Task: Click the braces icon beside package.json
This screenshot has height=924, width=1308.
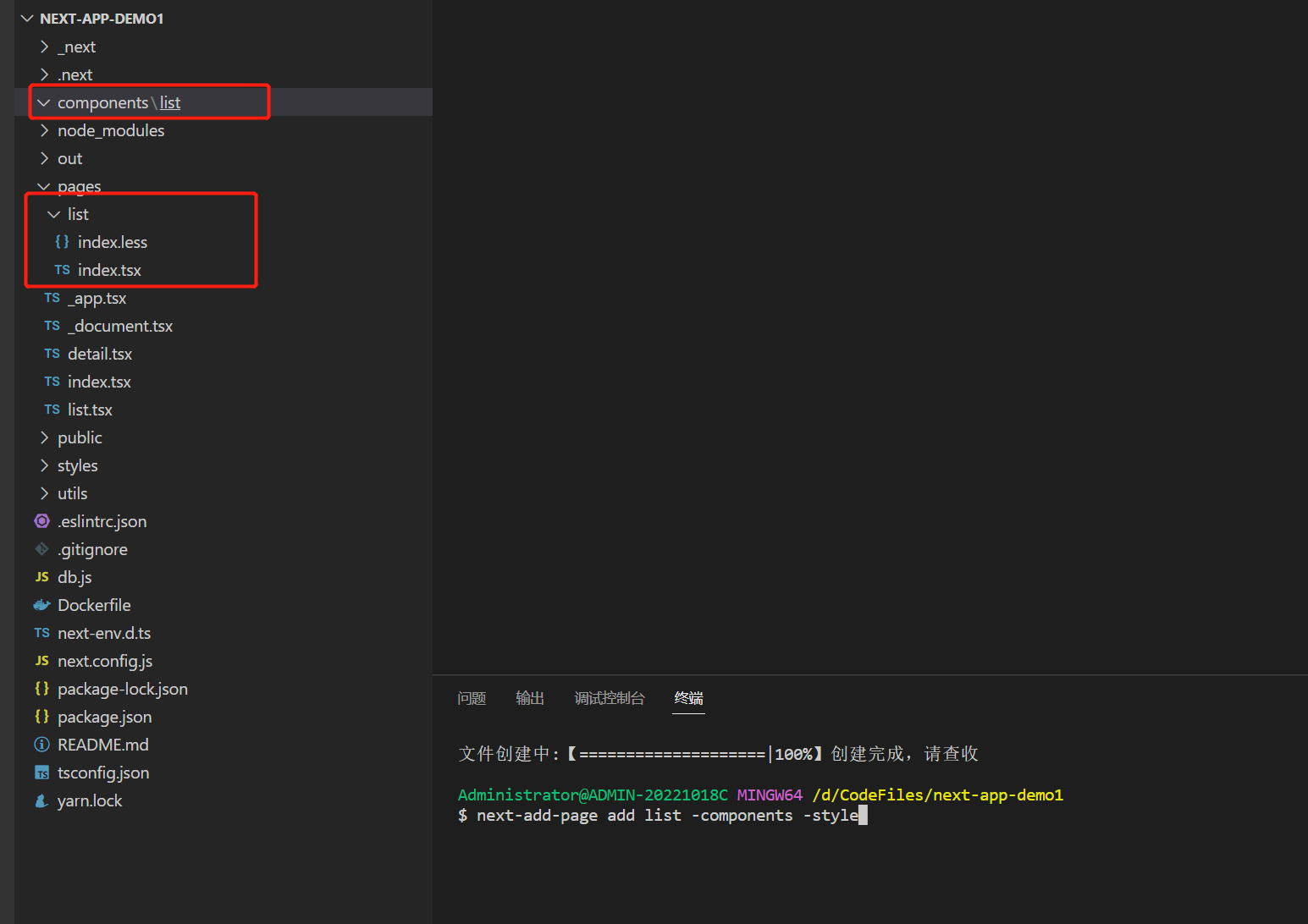Action: (41, 717)
